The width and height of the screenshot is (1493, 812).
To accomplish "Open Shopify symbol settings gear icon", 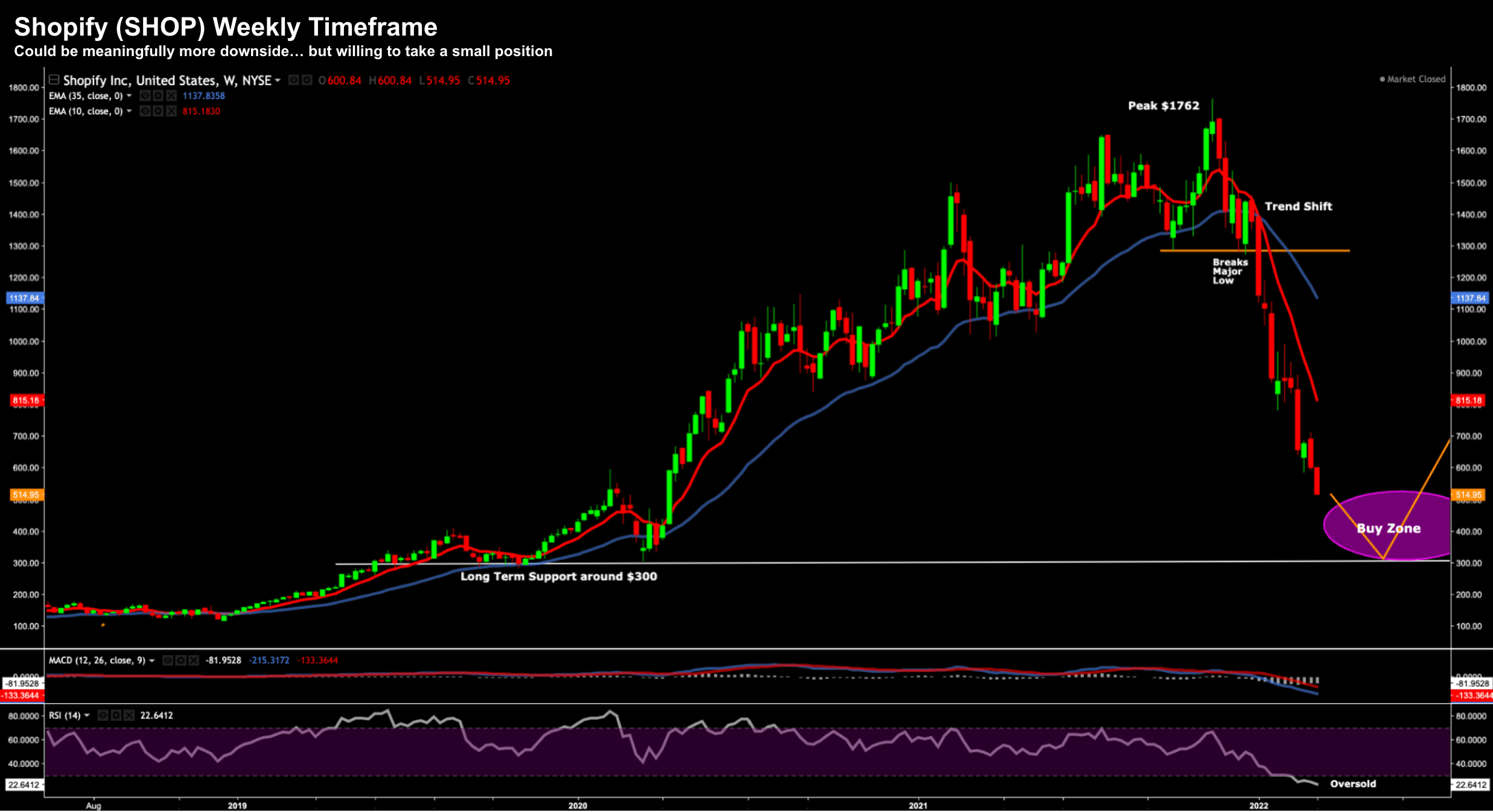I will (307, 80).
